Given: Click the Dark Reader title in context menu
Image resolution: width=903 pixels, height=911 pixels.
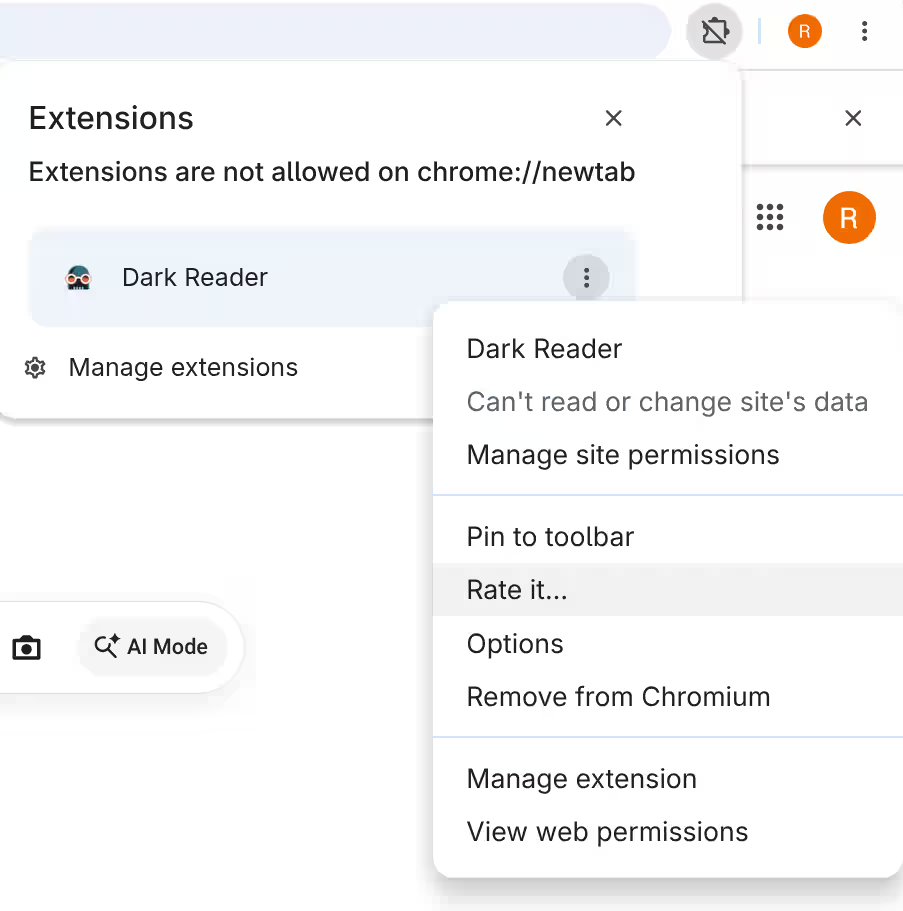Looking at the screenshot, I should (544, 349).
